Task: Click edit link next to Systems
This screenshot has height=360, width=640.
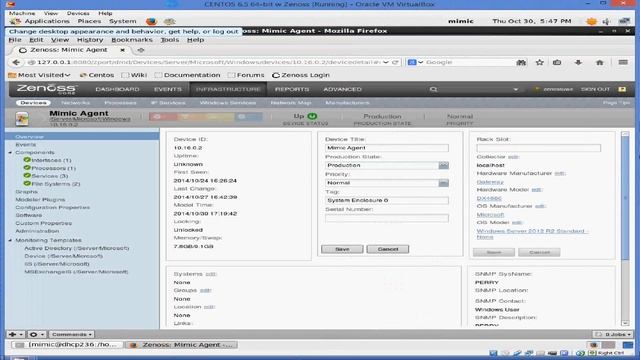Action: 211,274
